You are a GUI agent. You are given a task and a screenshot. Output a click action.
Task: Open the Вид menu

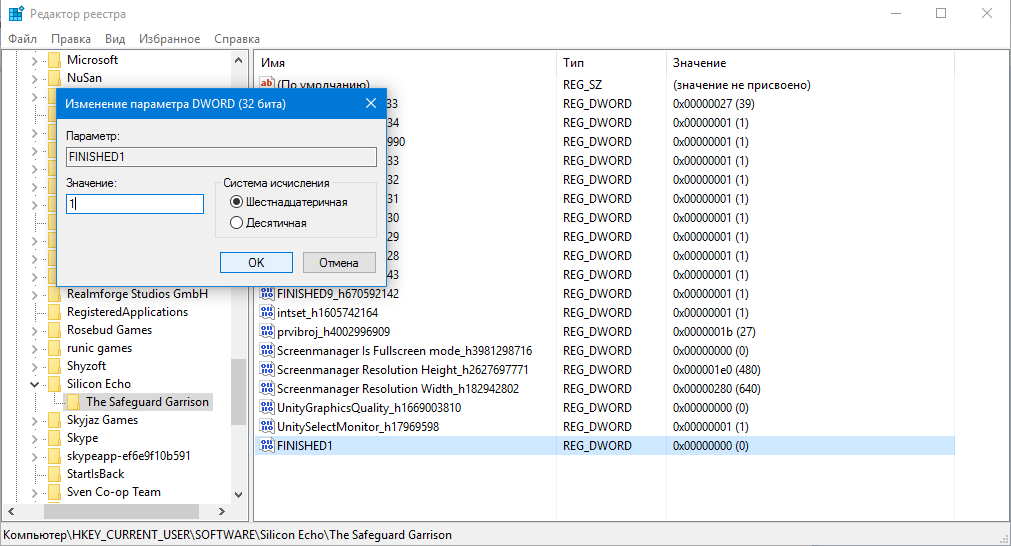(115, 39)
